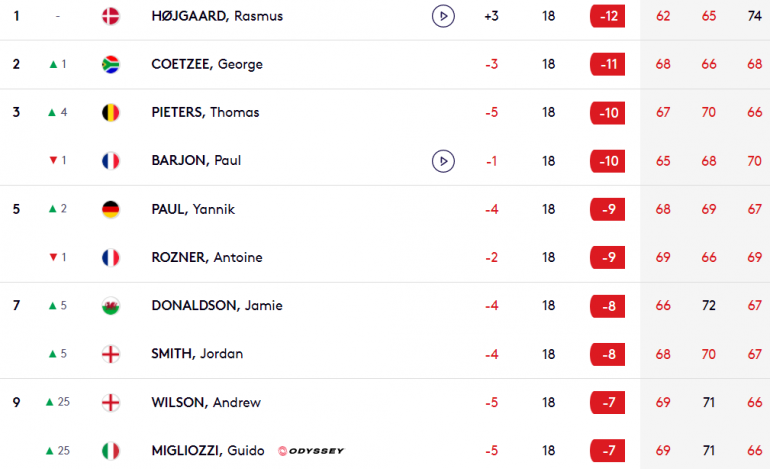Click the -11 total score badge for Coetzee
The width and height of the screenshot is (770, 469).
pyautogui.click(x=607, y=64)
